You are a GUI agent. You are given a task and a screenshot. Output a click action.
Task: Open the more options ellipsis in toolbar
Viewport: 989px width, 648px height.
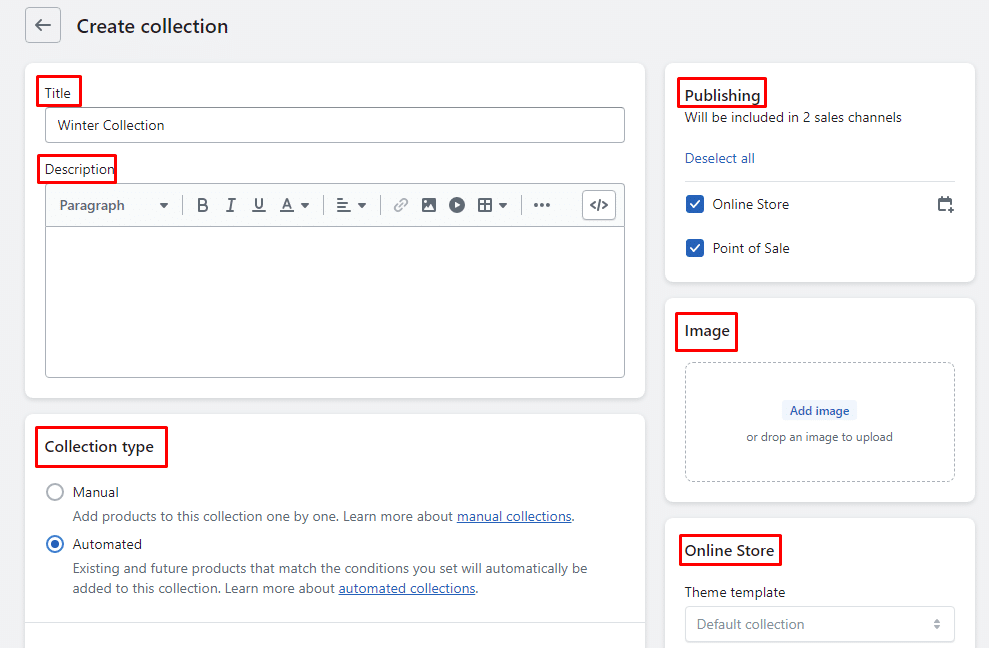coord(542,205)
